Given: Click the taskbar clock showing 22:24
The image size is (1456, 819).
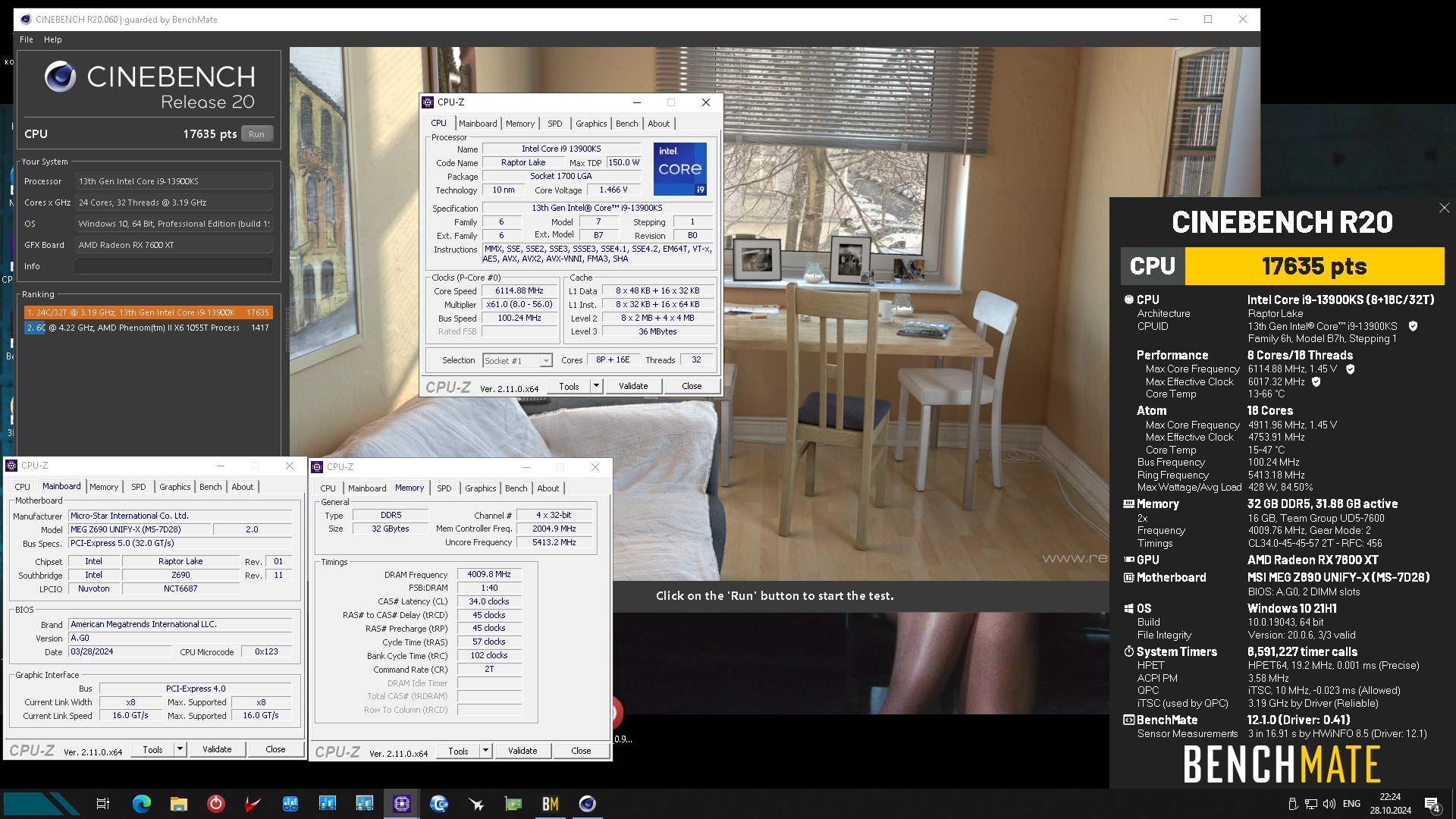Looking at the screenshot, I should 1390,804.
